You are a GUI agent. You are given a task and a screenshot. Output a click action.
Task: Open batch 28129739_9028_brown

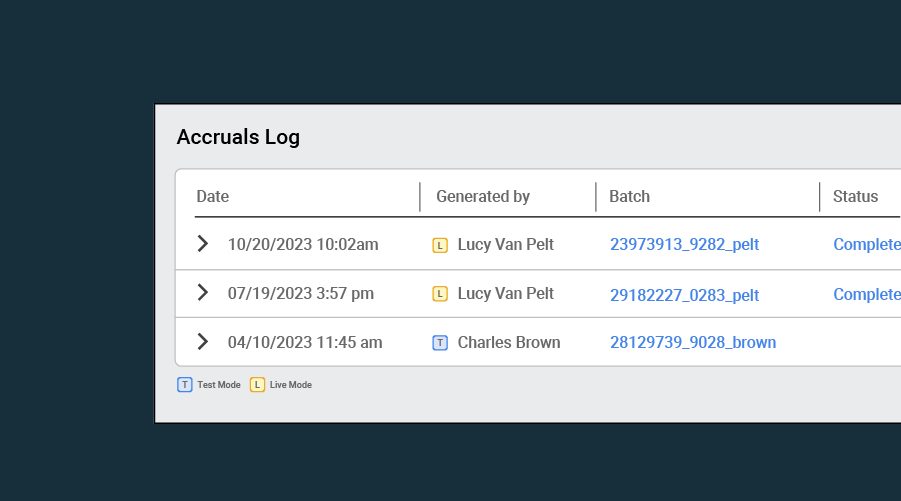tap(693, 343)
